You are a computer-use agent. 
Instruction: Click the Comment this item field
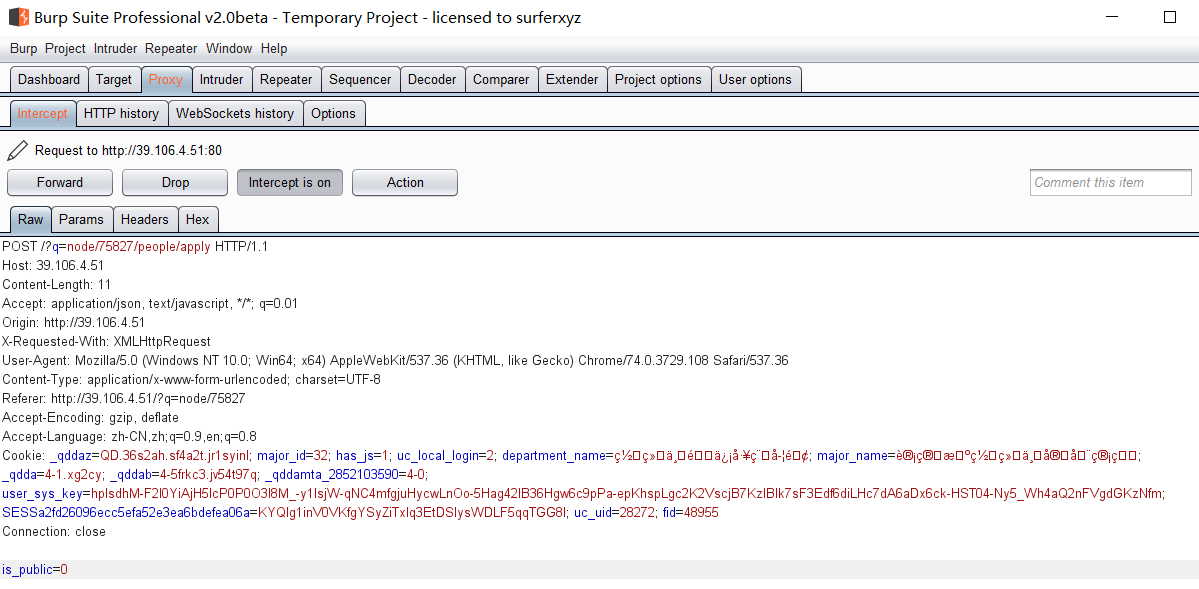[1110, 182]
